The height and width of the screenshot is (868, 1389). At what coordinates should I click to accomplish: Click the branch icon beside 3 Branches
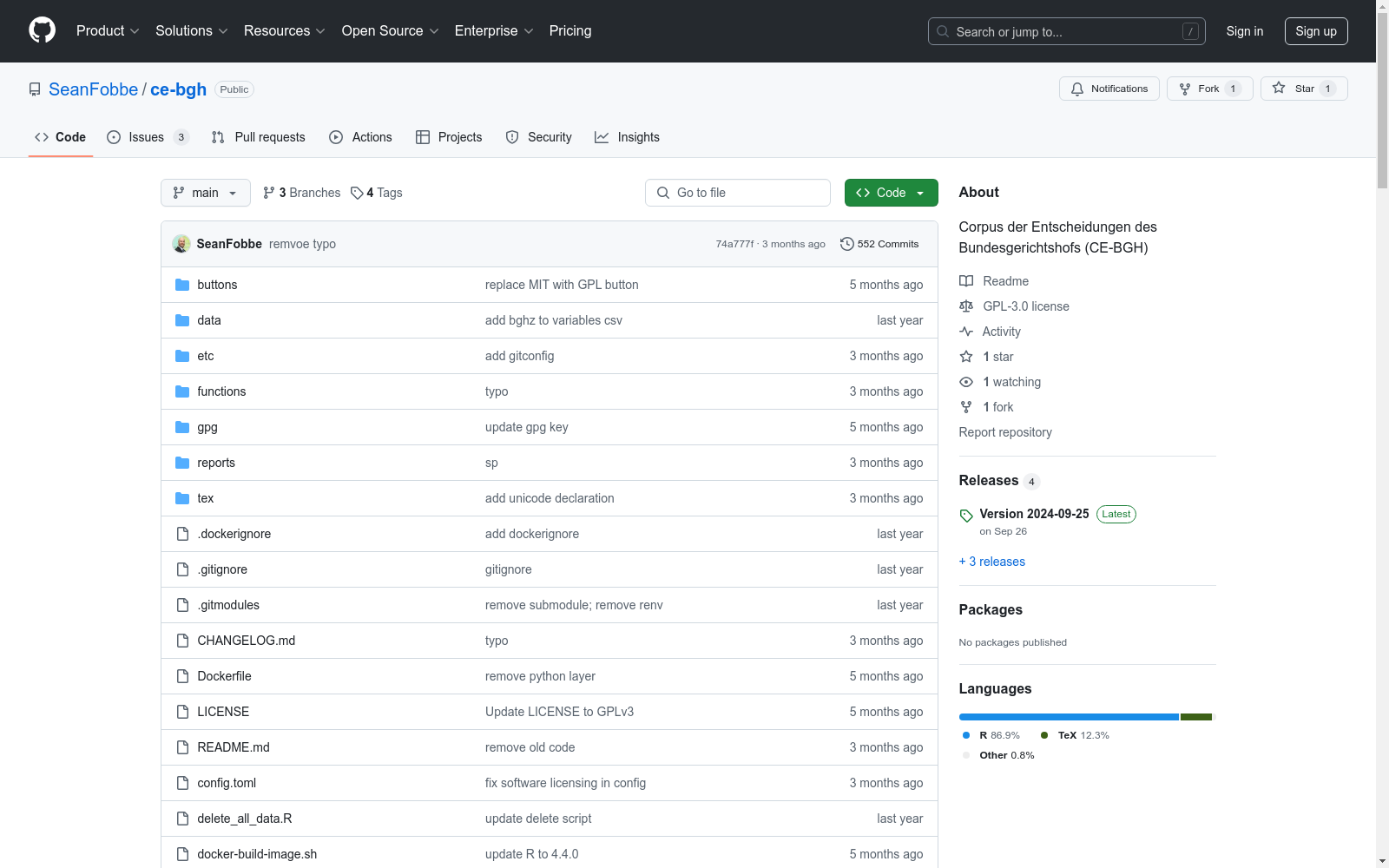pos(269,193)
